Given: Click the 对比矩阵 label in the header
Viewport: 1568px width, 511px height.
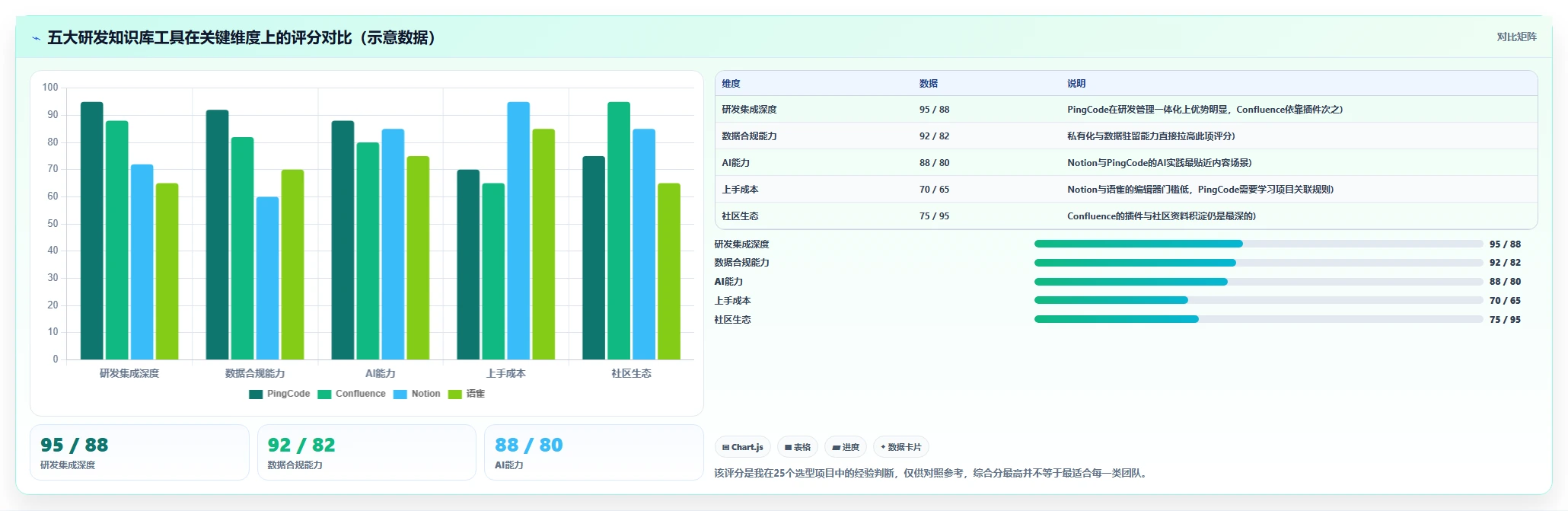Looking at the screenshot, I should [1516, 37].
